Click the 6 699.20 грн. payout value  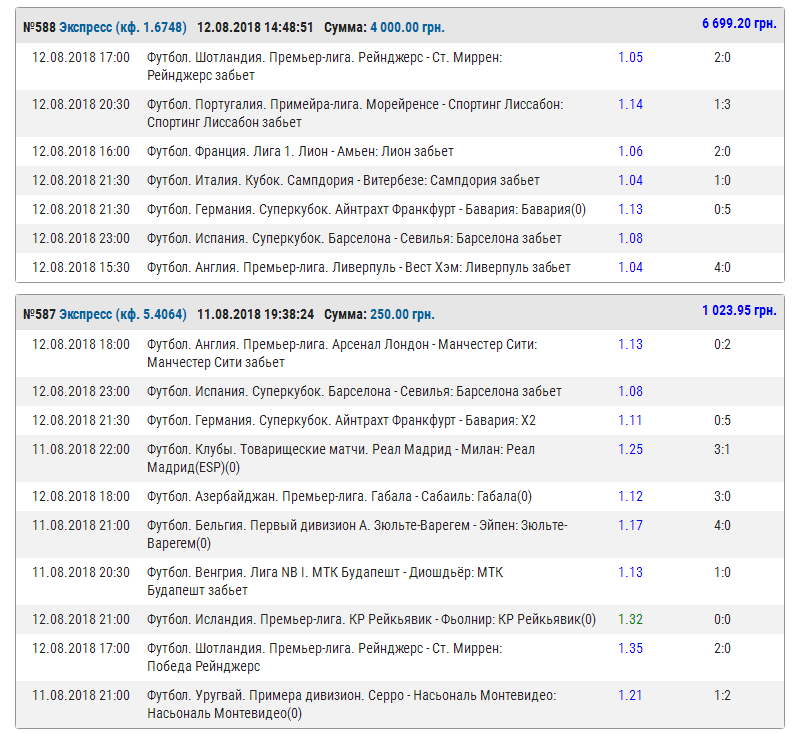739,23
